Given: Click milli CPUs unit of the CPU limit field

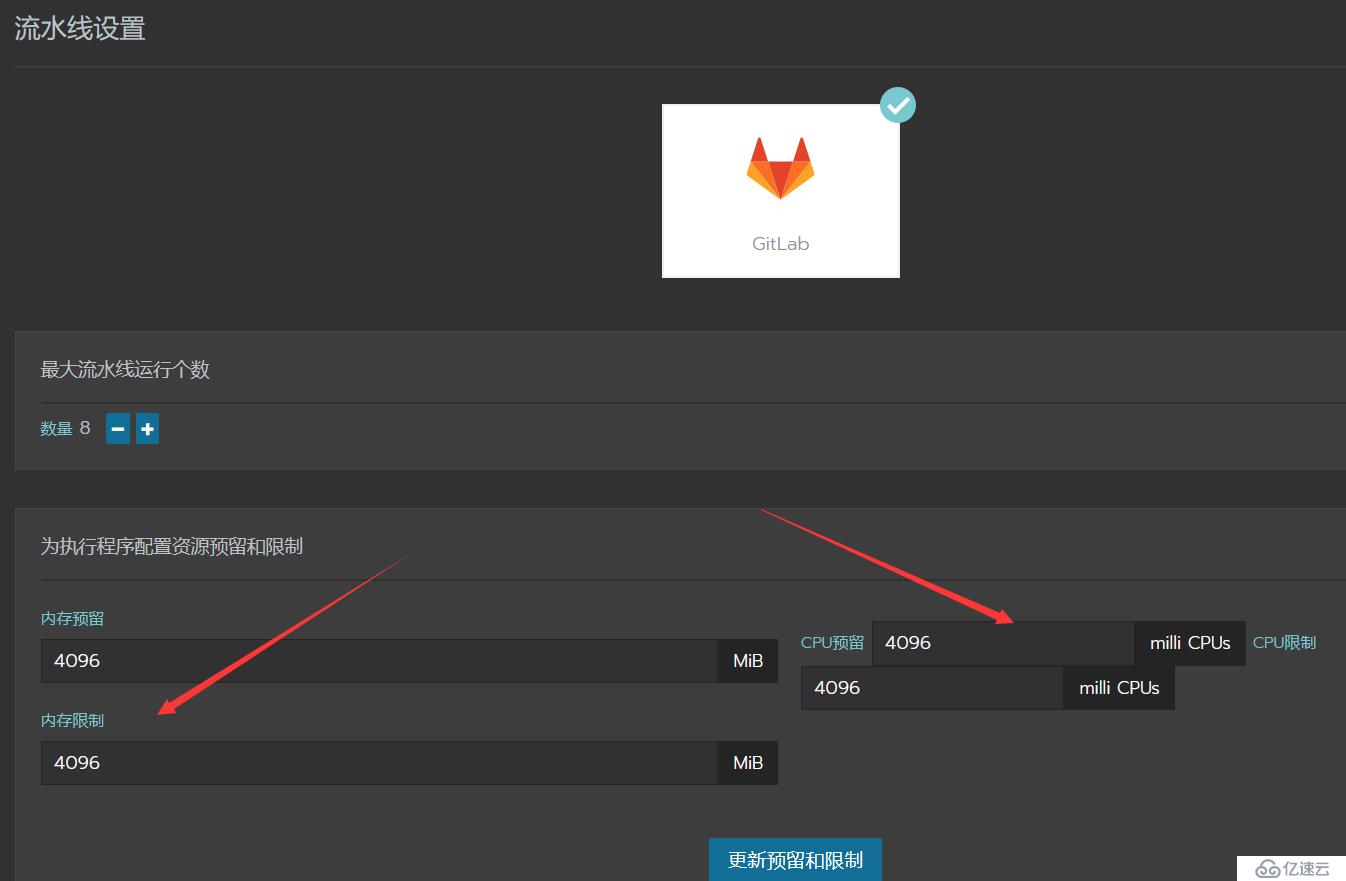Looking at the screenshot, I should (1119, 688).
